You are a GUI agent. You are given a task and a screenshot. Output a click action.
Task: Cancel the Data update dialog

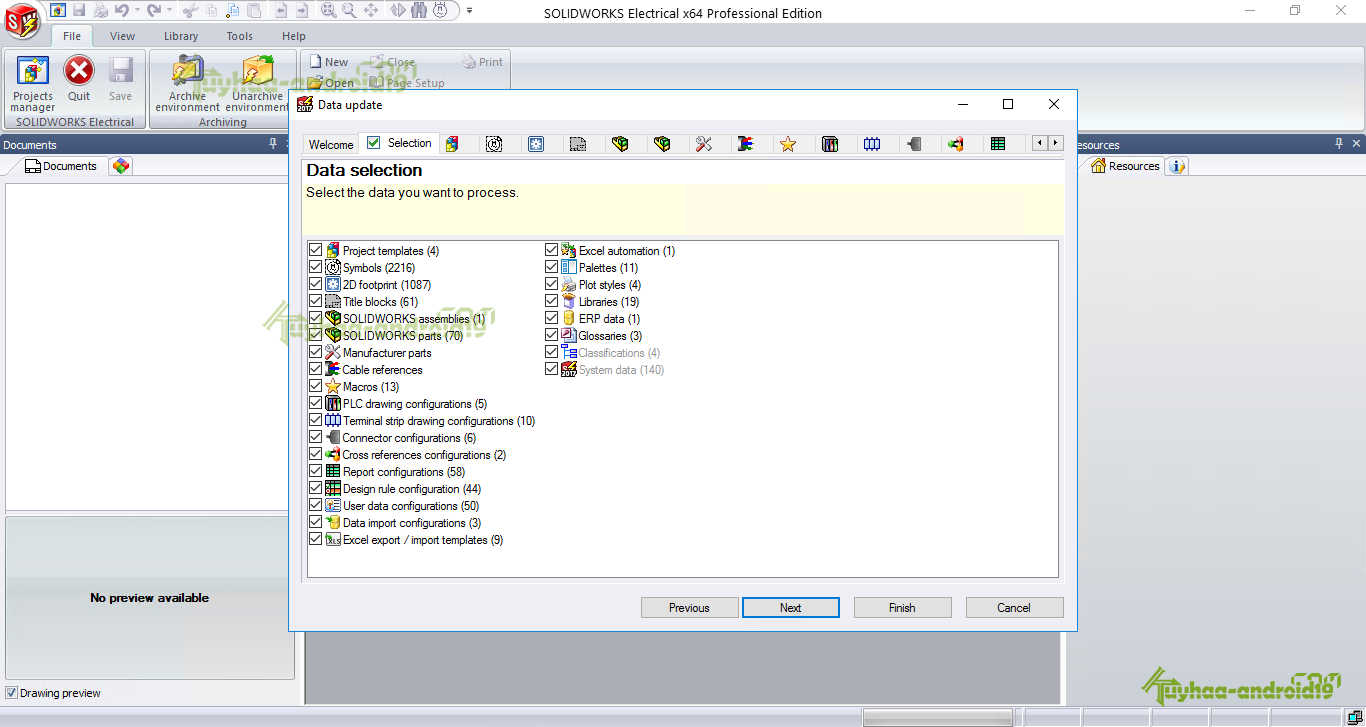1014,607
